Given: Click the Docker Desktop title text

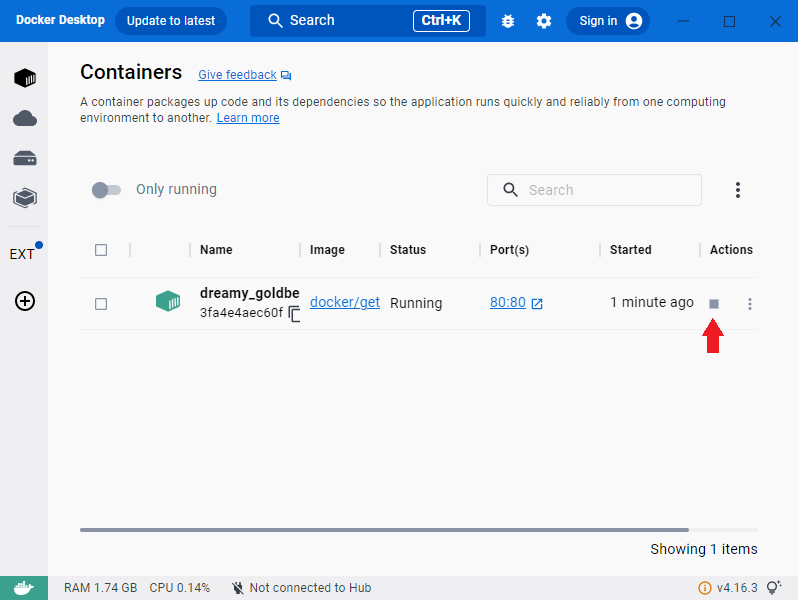Looking at the screenshot, I should pos(60,20).
